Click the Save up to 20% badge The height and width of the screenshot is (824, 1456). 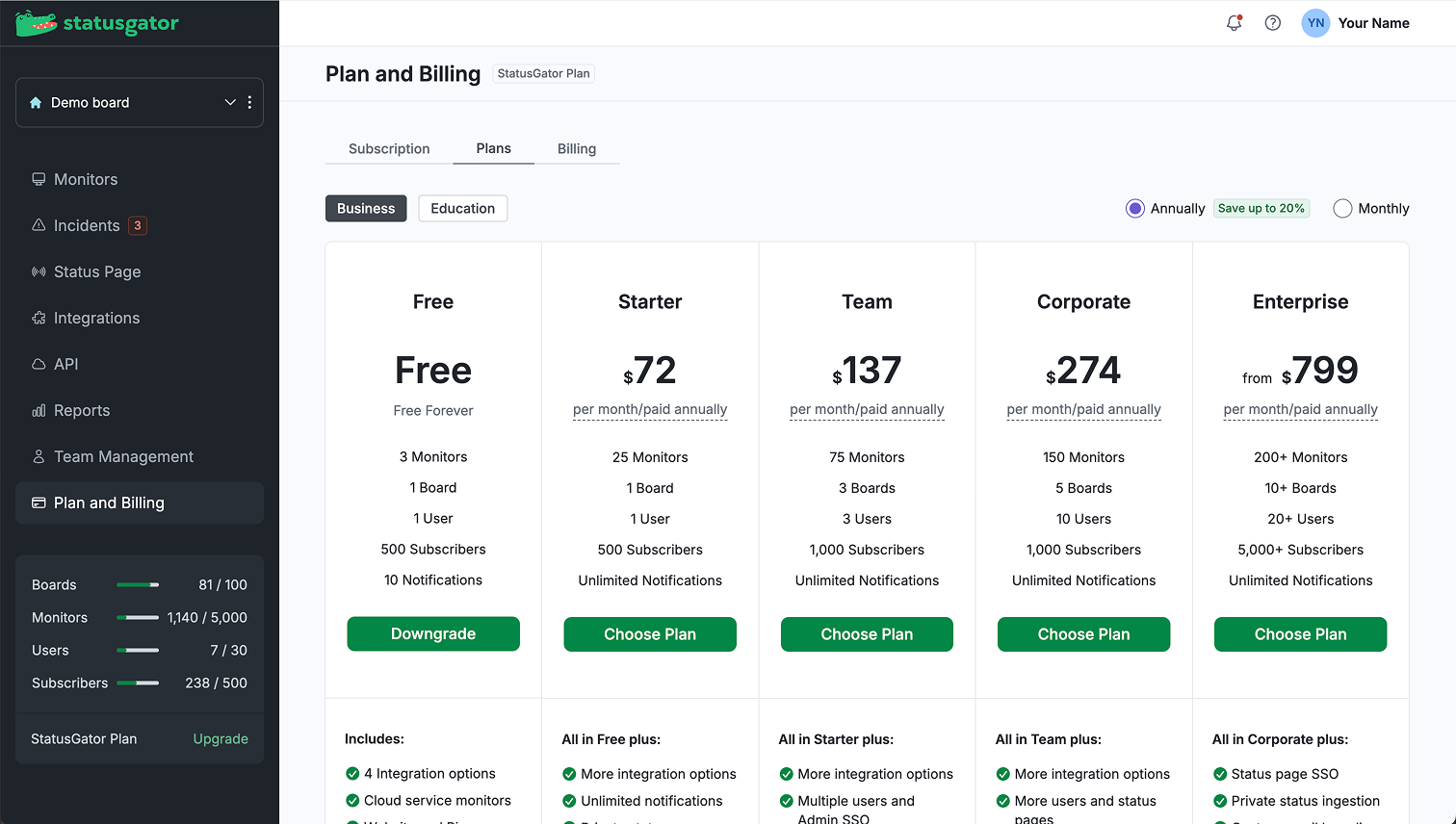pos(1261,208)
